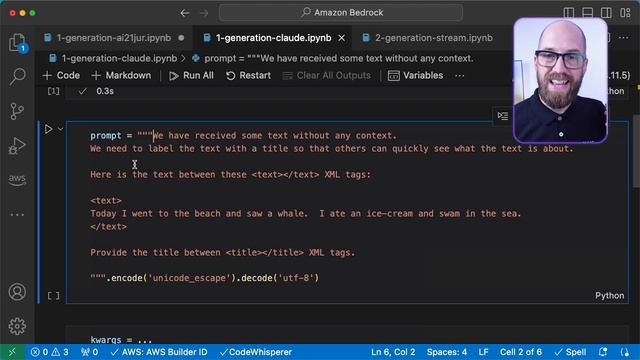Viewport: 640px width, 360px height.
Task: Place cursor in prompt string first line
Action: point(275,136)
